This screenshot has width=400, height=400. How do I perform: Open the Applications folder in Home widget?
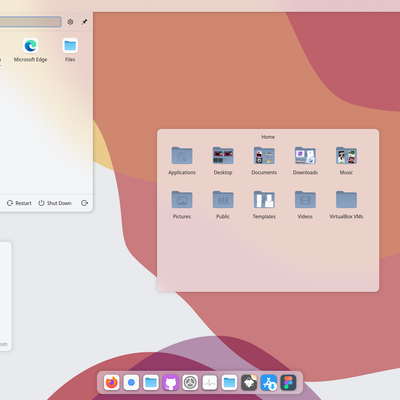pos(182,161)
